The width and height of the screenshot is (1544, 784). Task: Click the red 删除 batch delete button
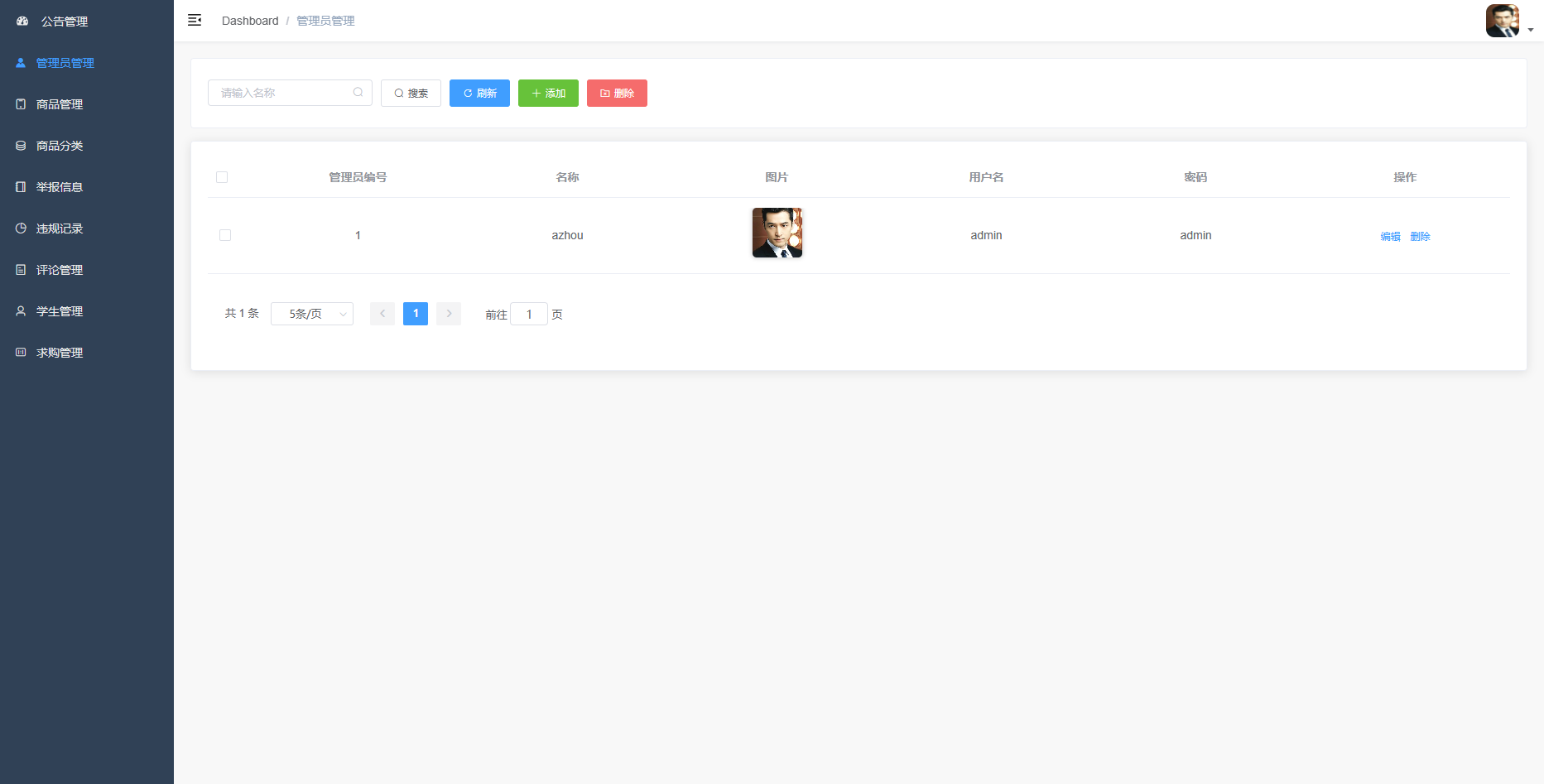617,94
